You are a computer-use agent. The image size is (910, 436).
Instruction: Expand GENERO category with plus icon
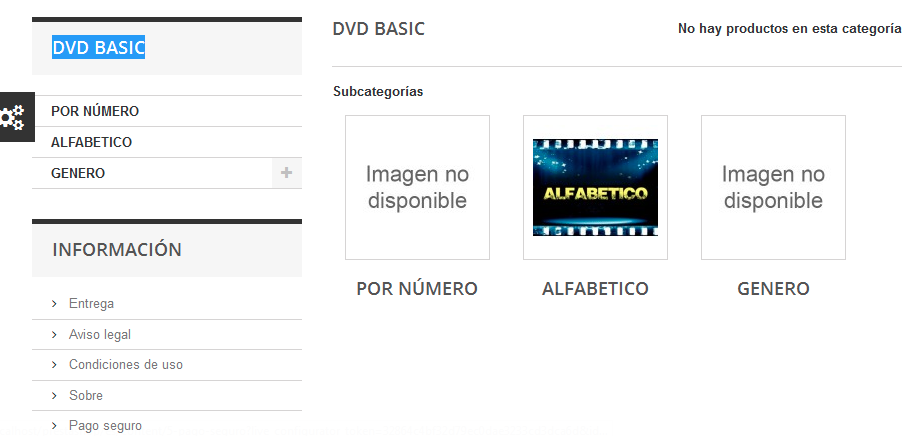(x=286, y=173)
